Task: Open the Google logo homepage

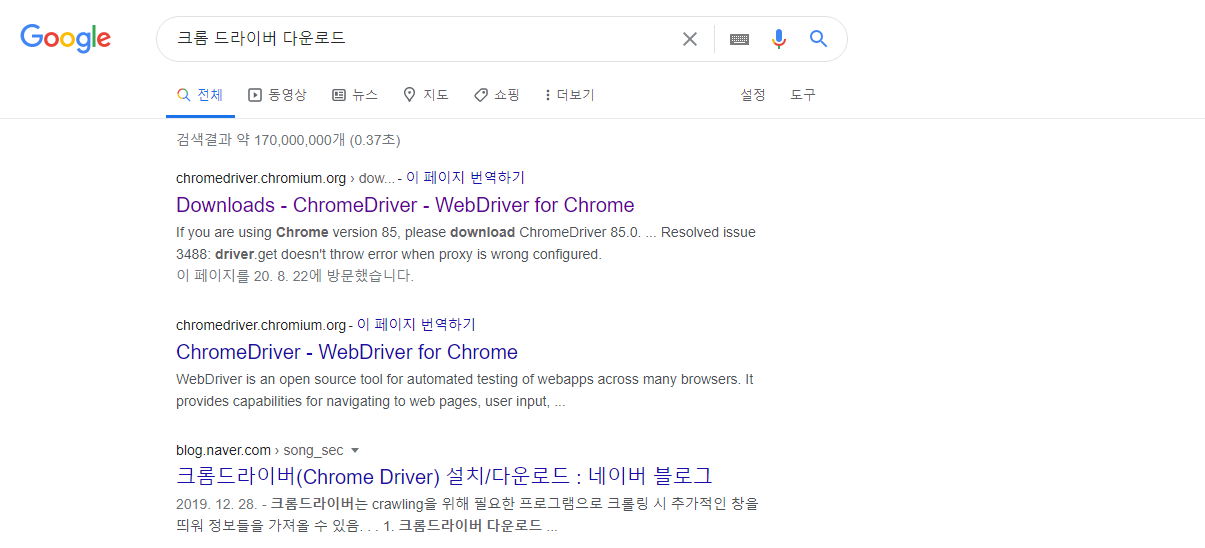Action: pos(66,39)
